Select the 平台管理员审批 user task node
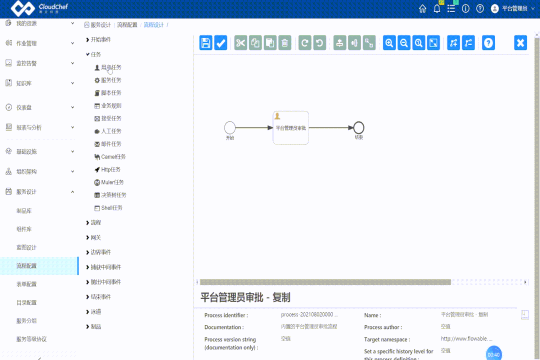 pyautogui.click(x=291, y=128)
